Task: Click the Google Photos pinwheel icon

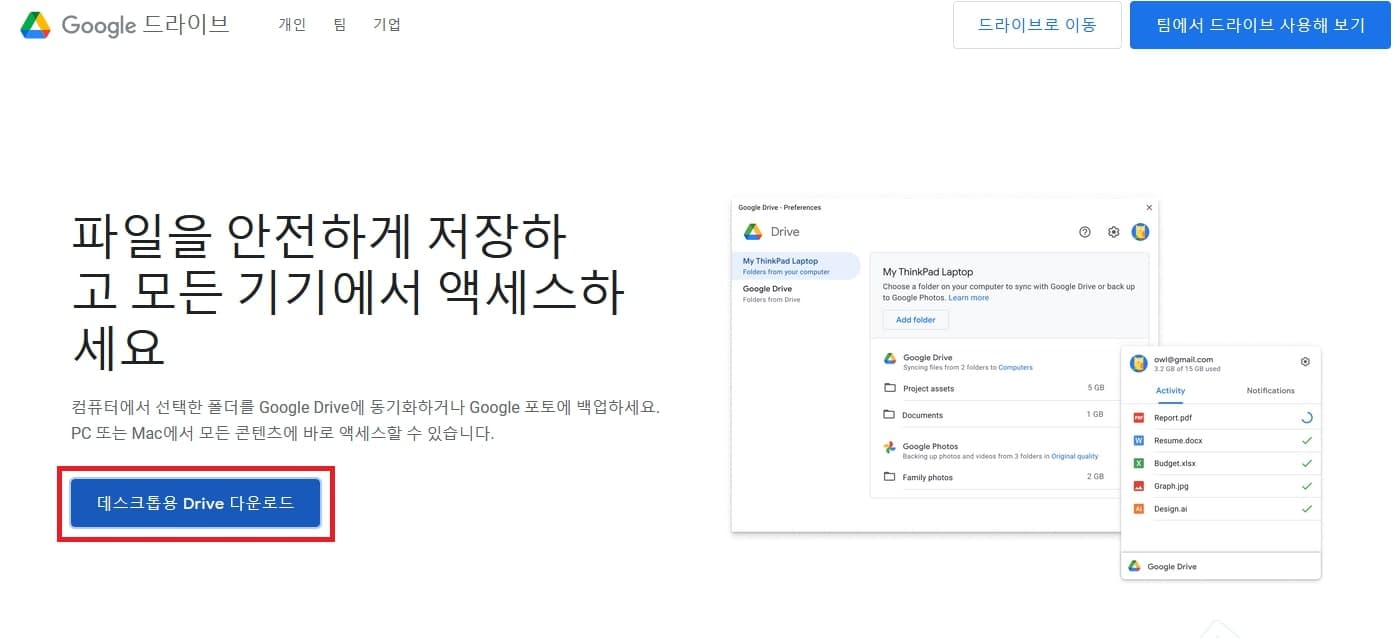Action: [889, 446]
